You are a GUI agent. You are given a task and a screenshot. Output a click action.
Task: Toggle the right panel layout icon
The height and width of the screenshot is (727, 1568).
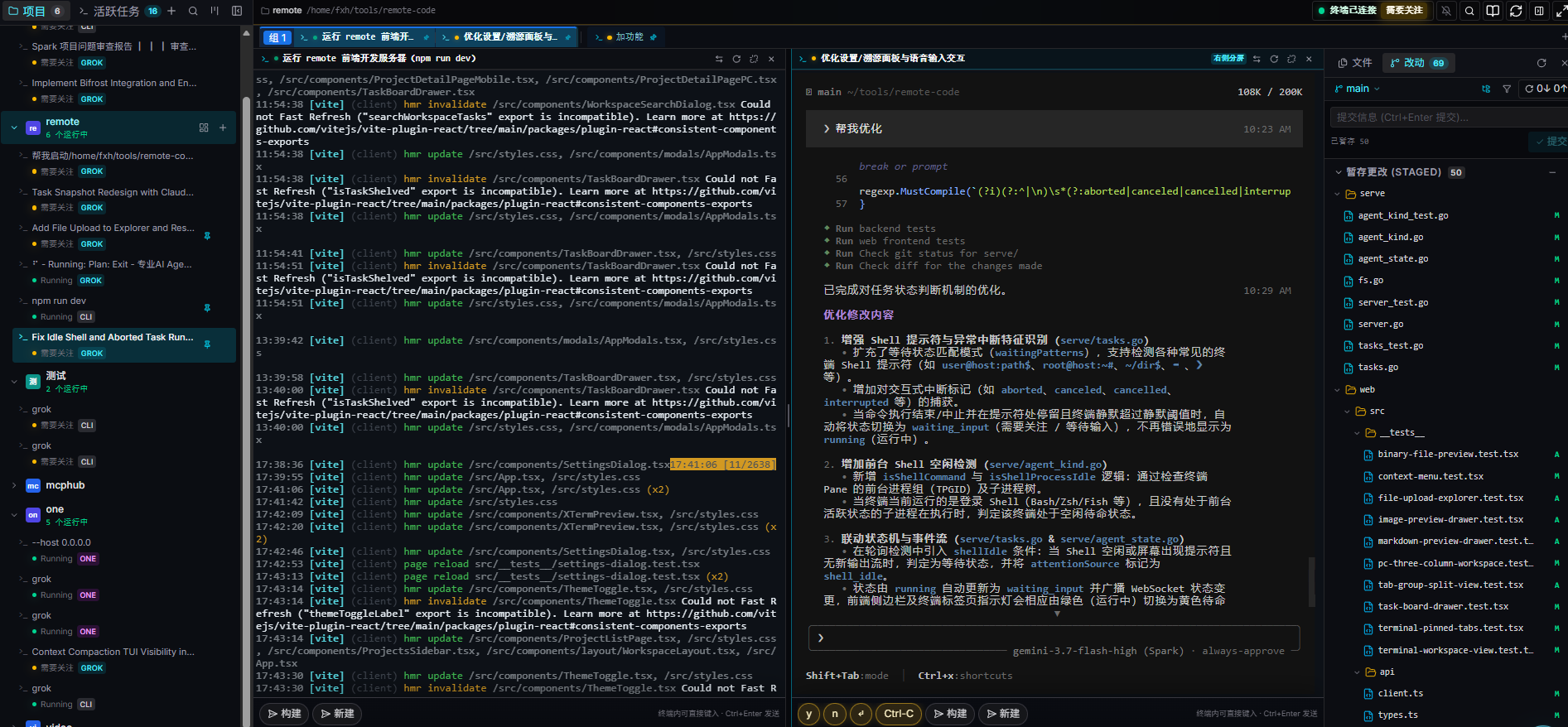pyautogui.click(x=1539, y=11)
